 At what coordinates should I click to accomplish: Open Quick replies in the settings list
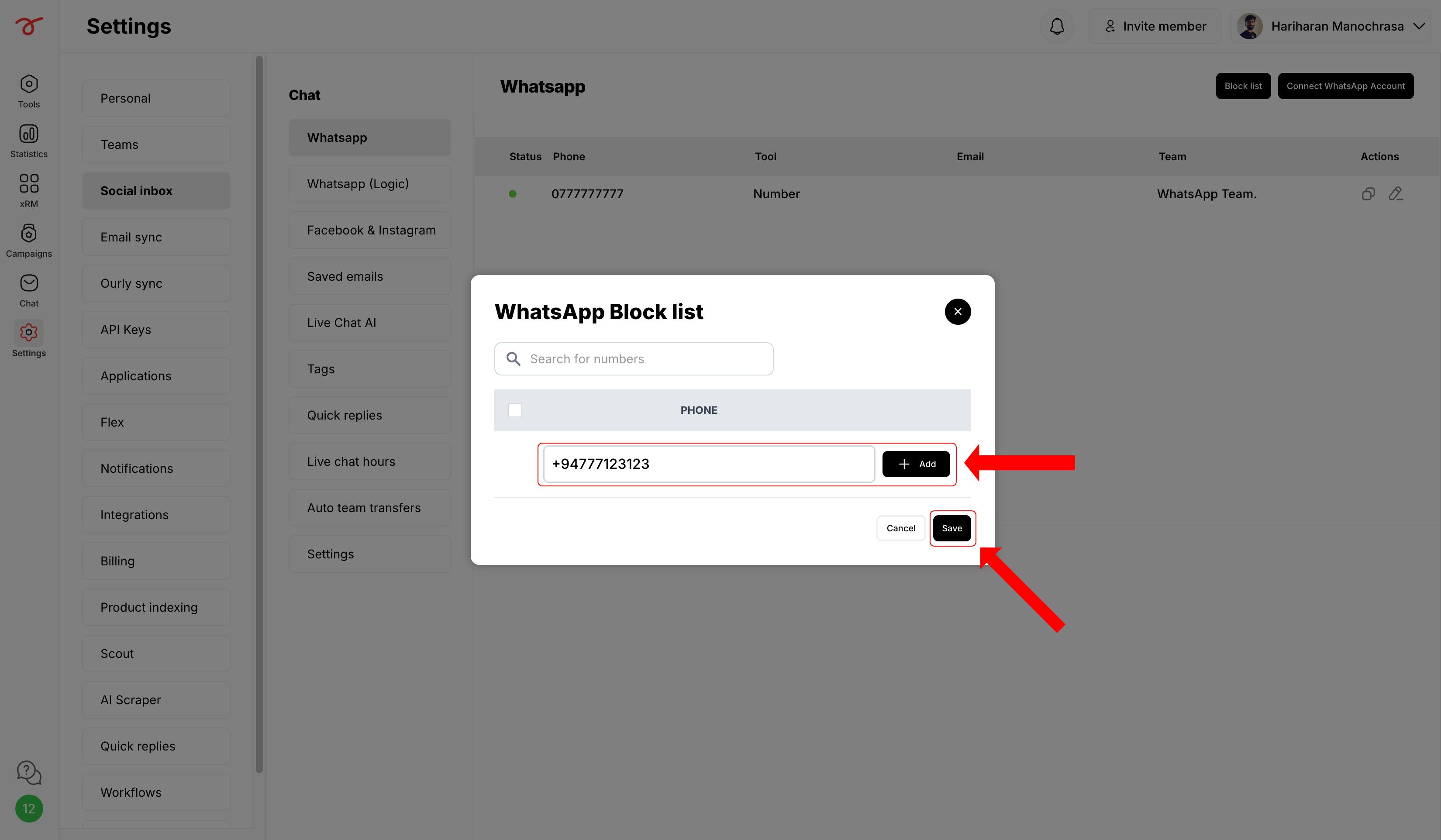(156, 747)
